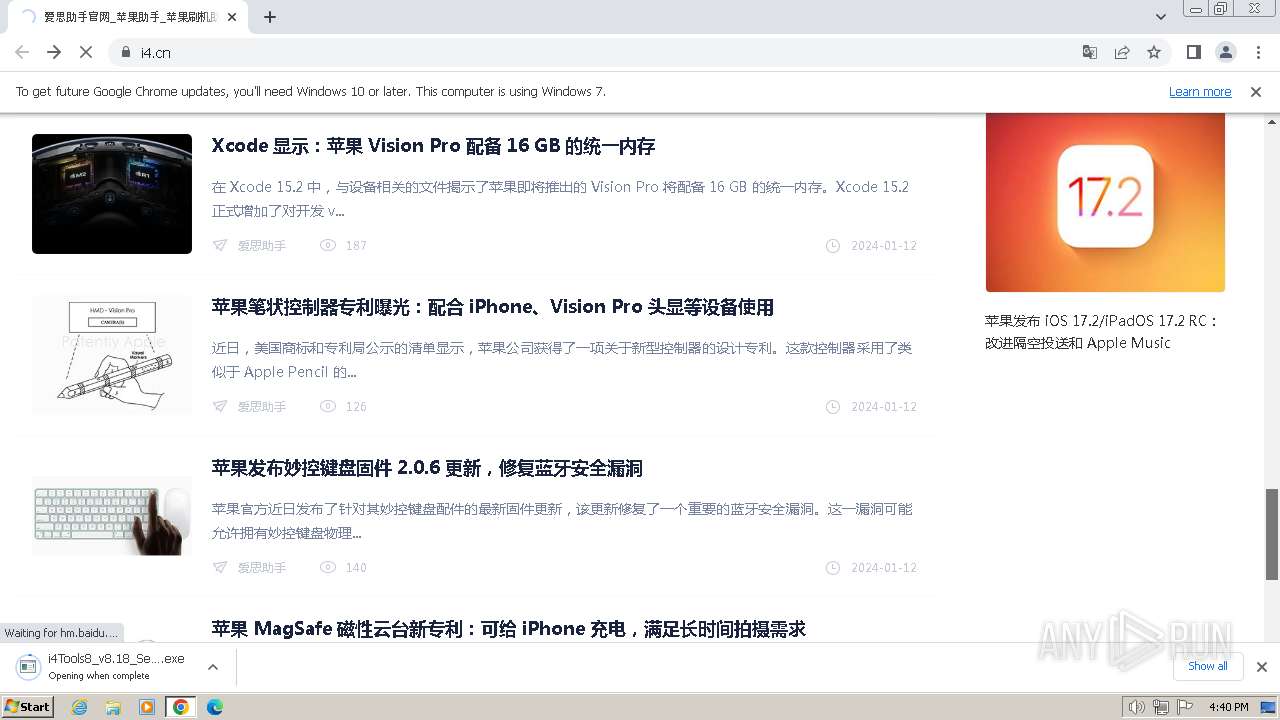
Task: Launch Internet Explorer from taskbar
Action: (x=79, y=707)
